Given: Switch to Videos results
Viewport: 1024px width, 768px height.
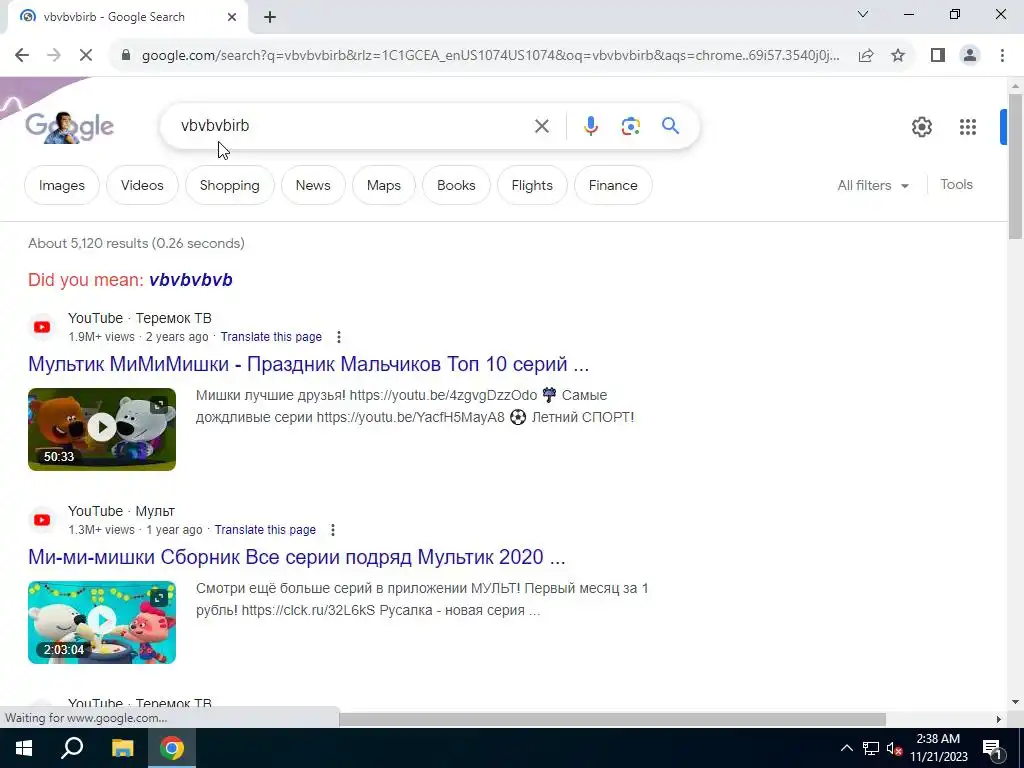Looking at the screenshot, I should (x=142, y=185).
